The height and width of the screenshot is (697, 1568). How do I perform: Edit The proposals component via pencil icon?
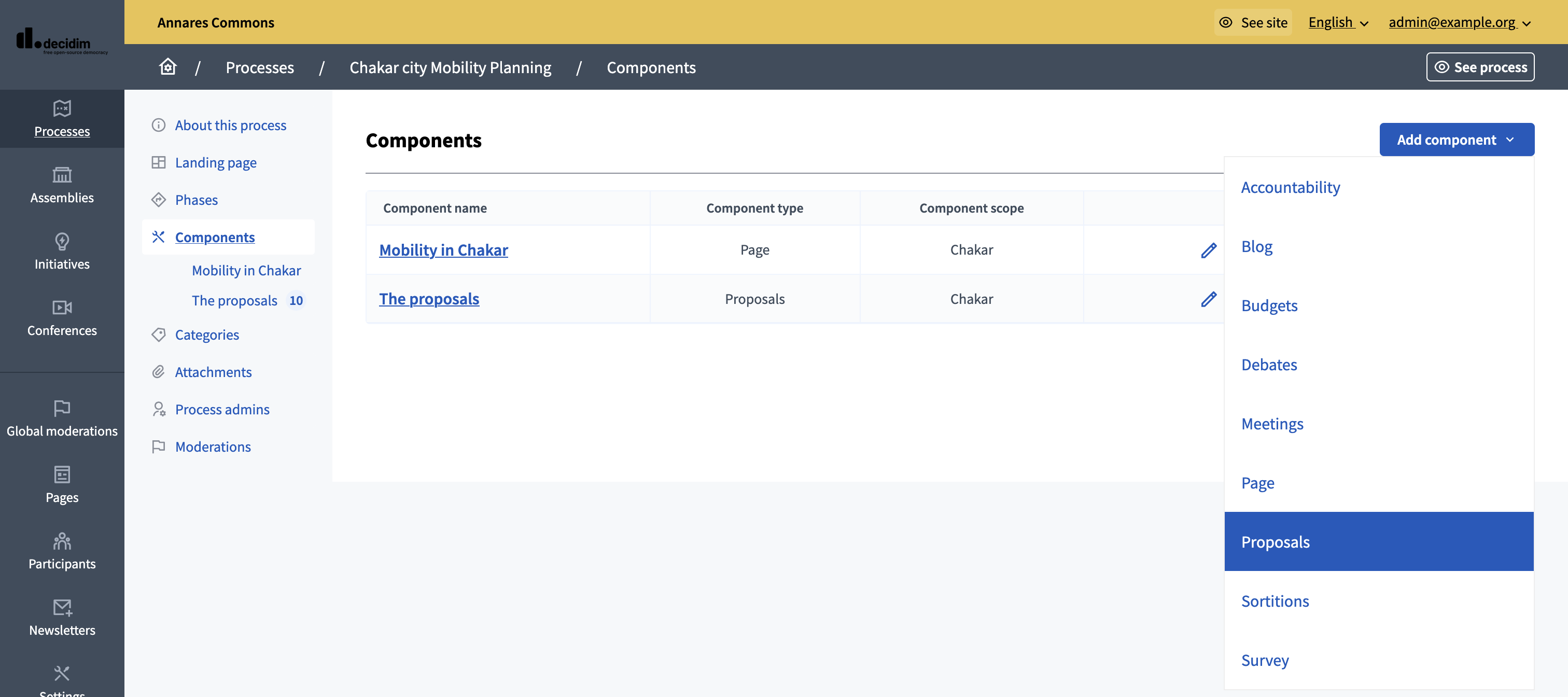(x=1209, y=299)
